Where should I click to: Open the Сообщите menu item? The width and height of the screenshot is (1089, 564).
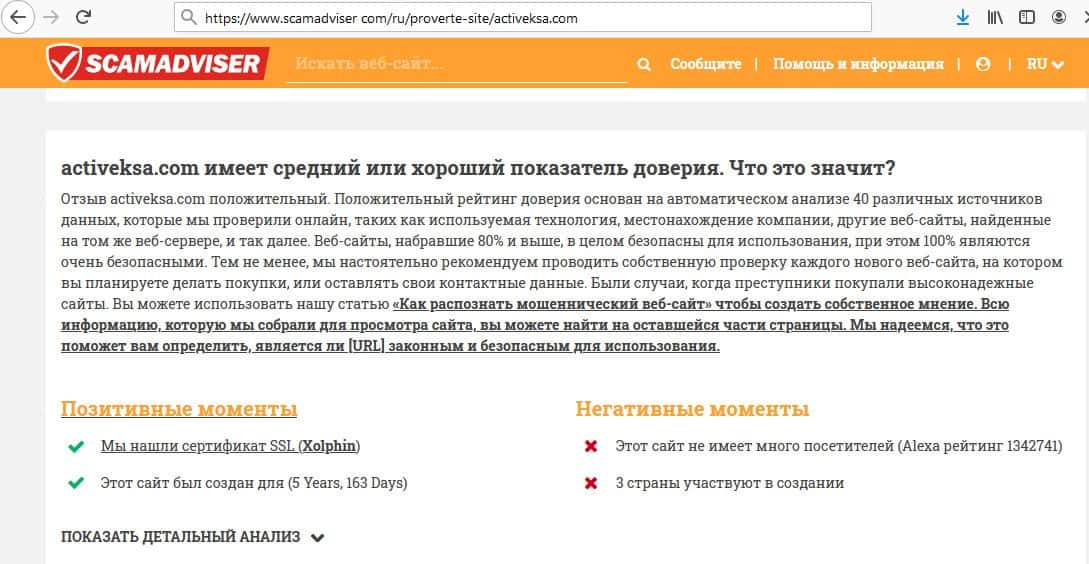pyautogui.click(x=706, y=64)
